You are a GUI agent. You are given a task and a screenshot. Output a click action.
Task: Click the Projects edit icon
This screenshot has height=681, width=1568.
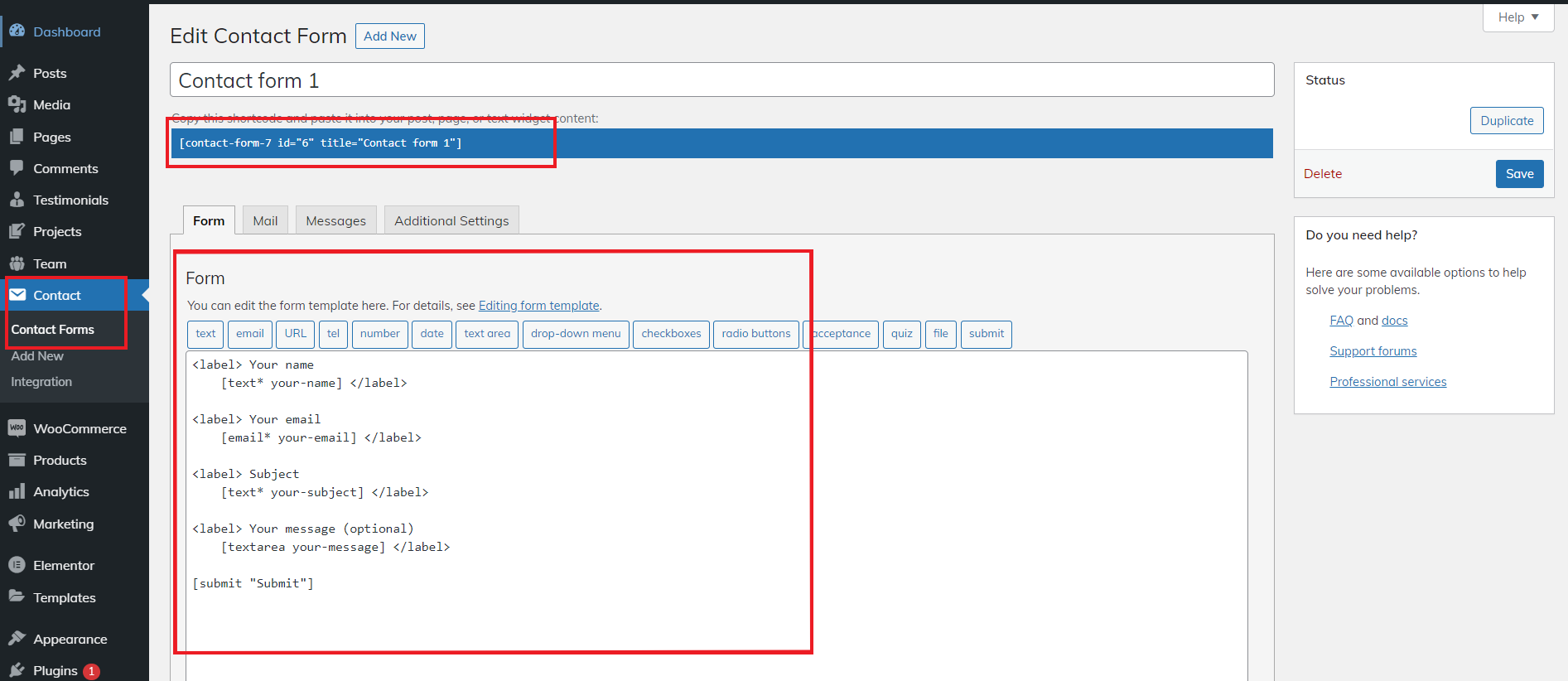17,231
